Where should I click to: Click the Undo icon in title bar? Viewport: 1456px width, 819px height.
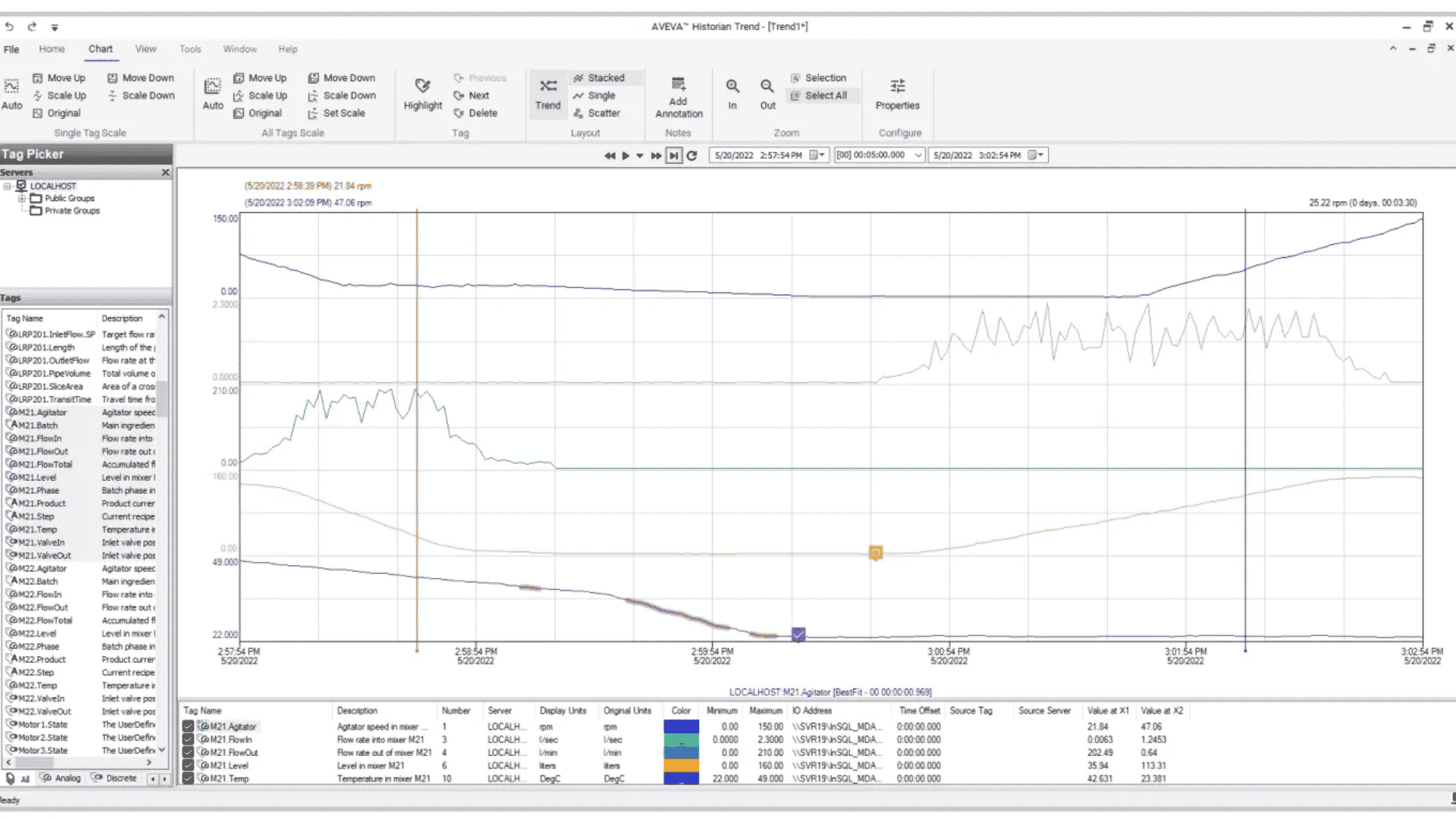tap(9, 27)
